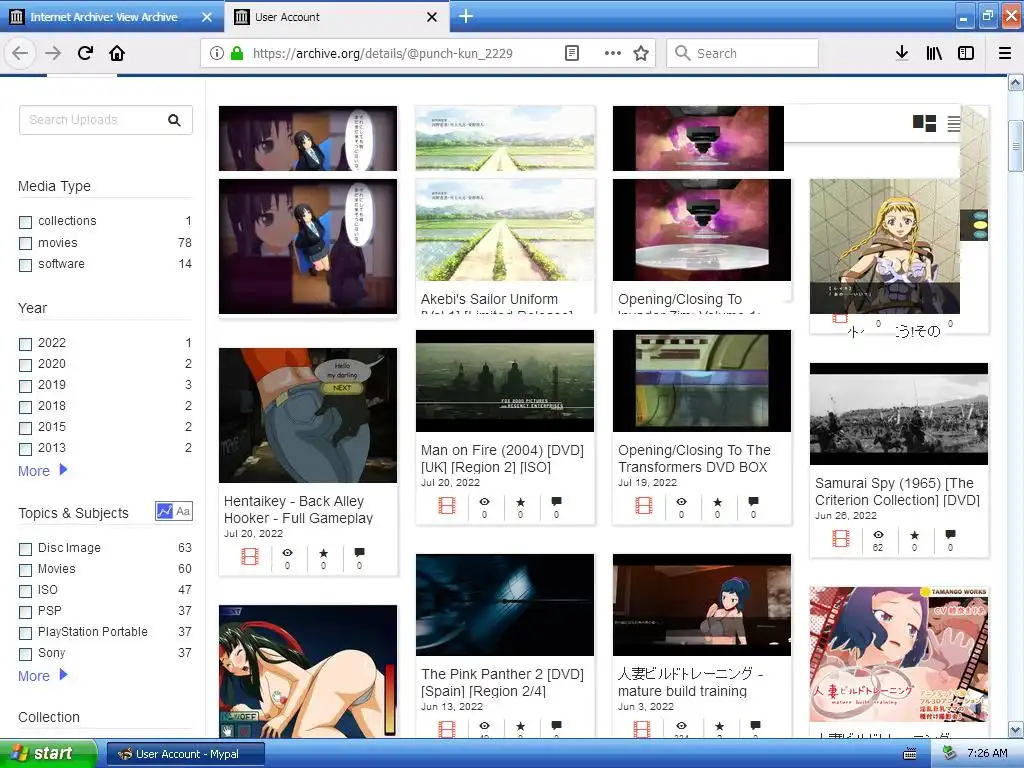The width and height of the screenshot is (1024, 768).
Task: Click the movie film icon under Man on Fire
Action: pos(447,505)
